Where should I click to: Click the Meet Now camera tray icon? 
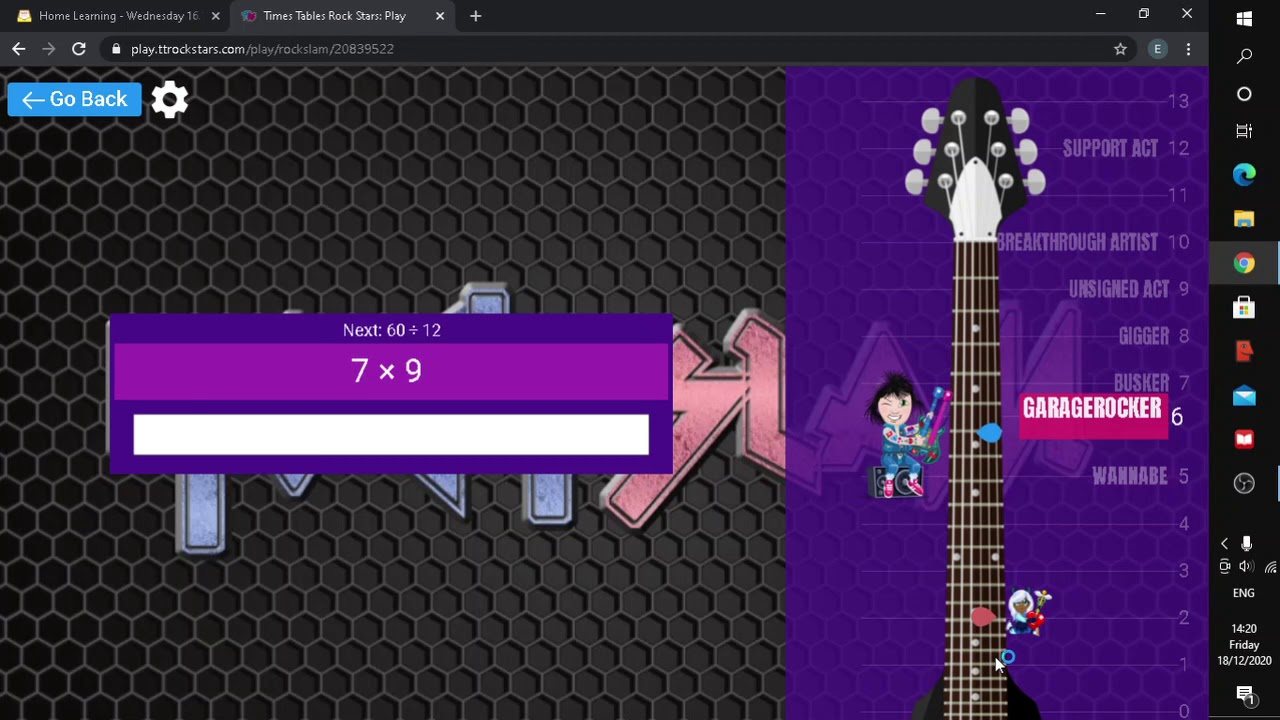pyautogui.click(x=1225, y=566)
